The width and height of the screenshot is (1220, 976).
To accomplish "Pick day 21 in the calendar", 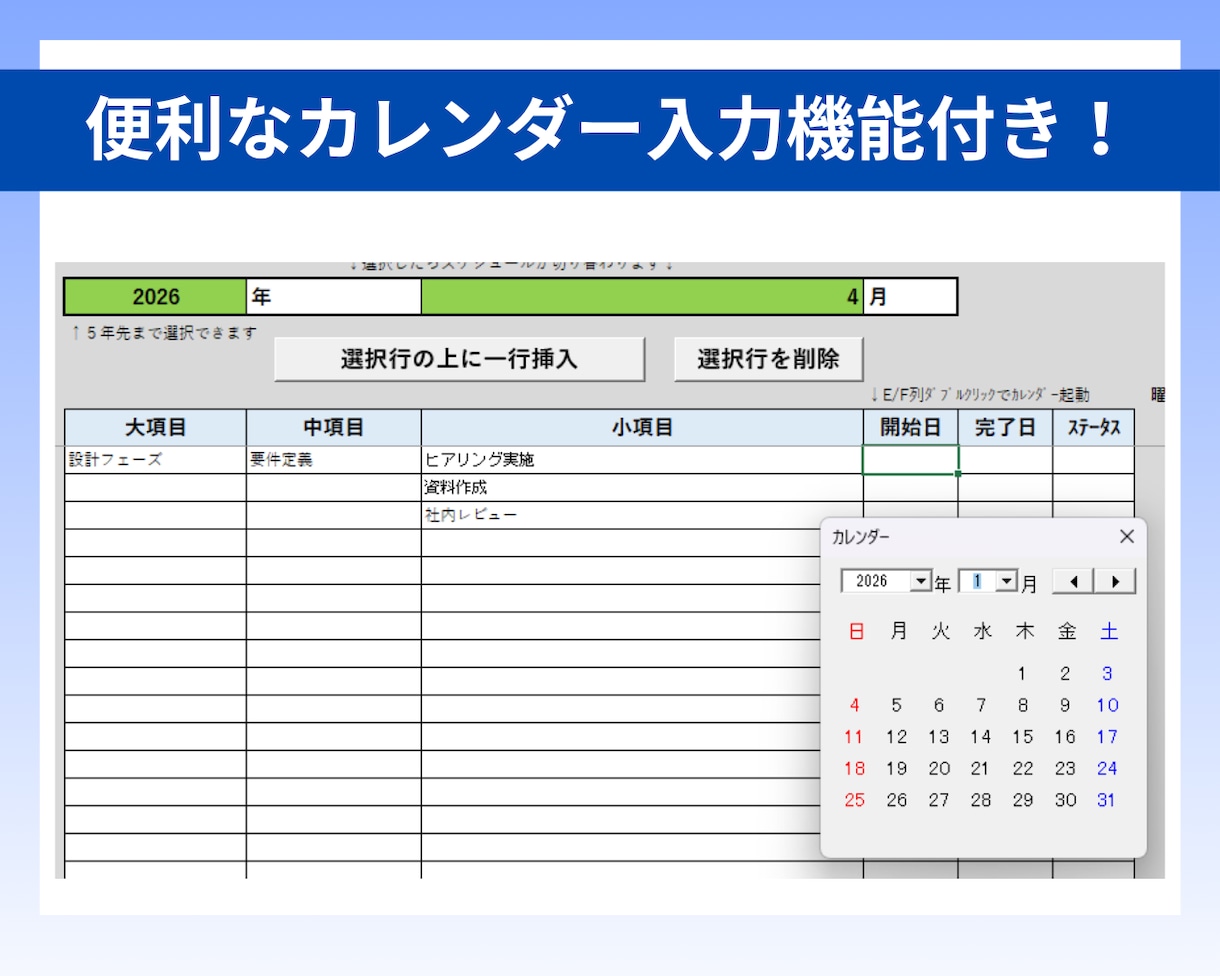I will click(981, 769).
